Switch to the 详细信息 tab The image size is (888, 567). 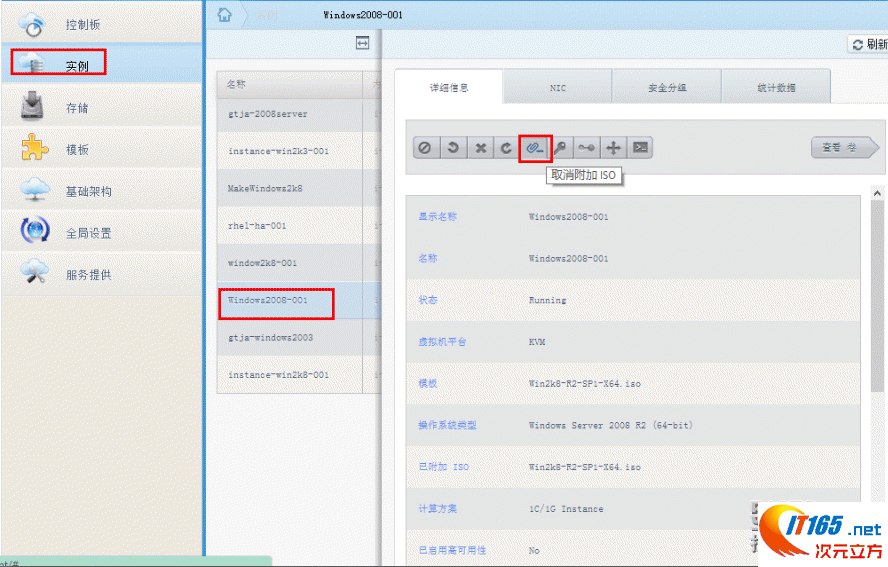click(x=449, y=87)
